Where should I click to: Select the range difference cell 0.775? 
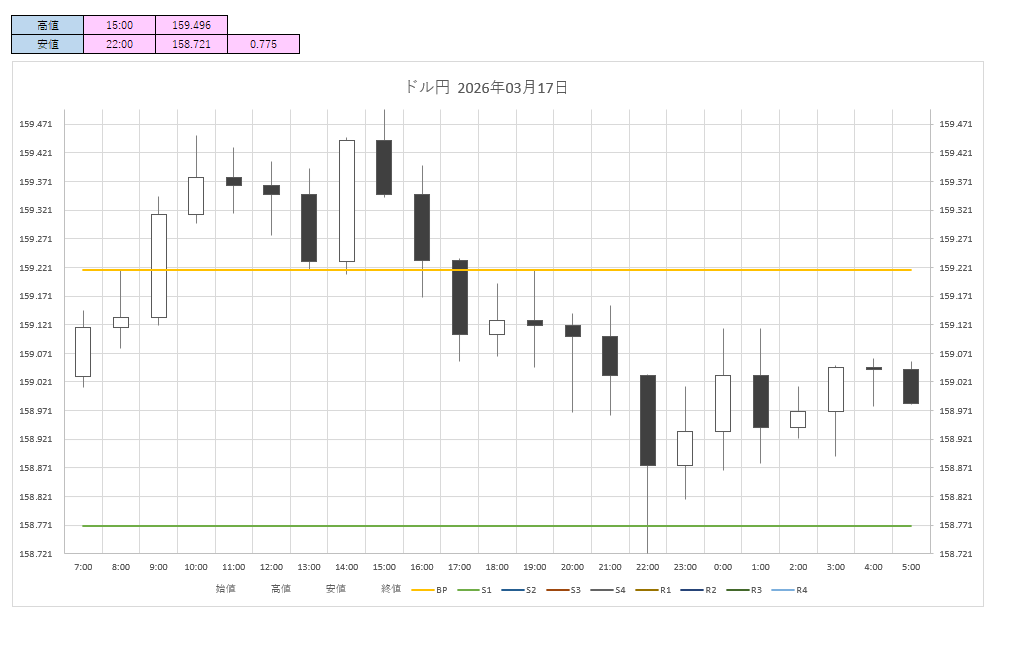coord(263,44)
